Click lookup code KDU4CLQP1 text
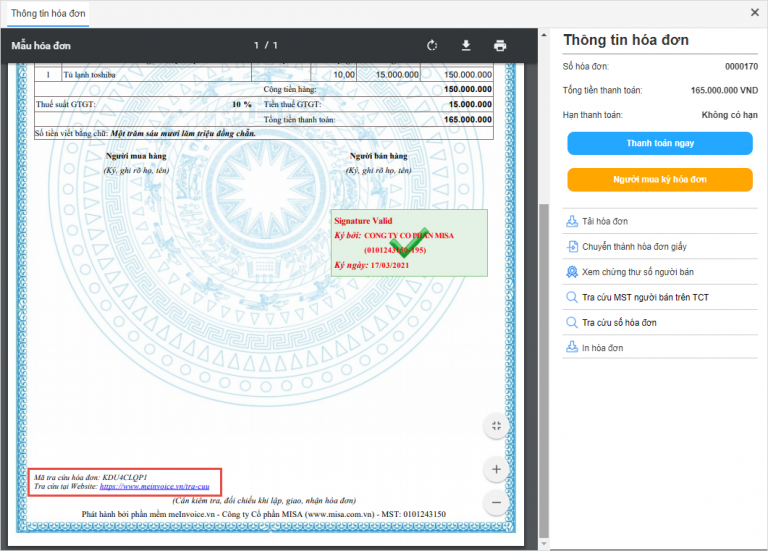The image size is (768, 551). click(125, 477)
